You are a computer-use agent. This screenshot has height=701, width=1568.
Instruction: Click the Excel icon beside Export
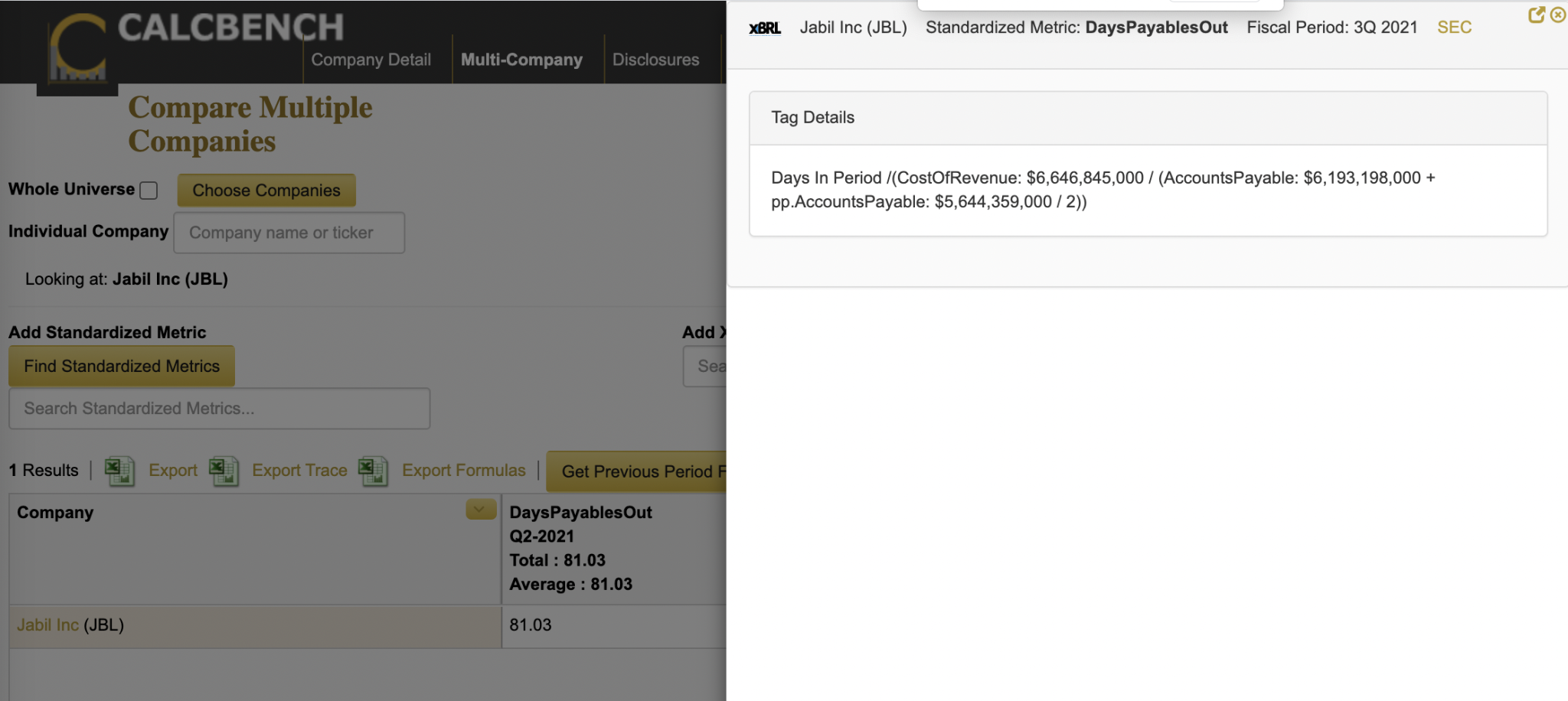click(x=119, y=471)
